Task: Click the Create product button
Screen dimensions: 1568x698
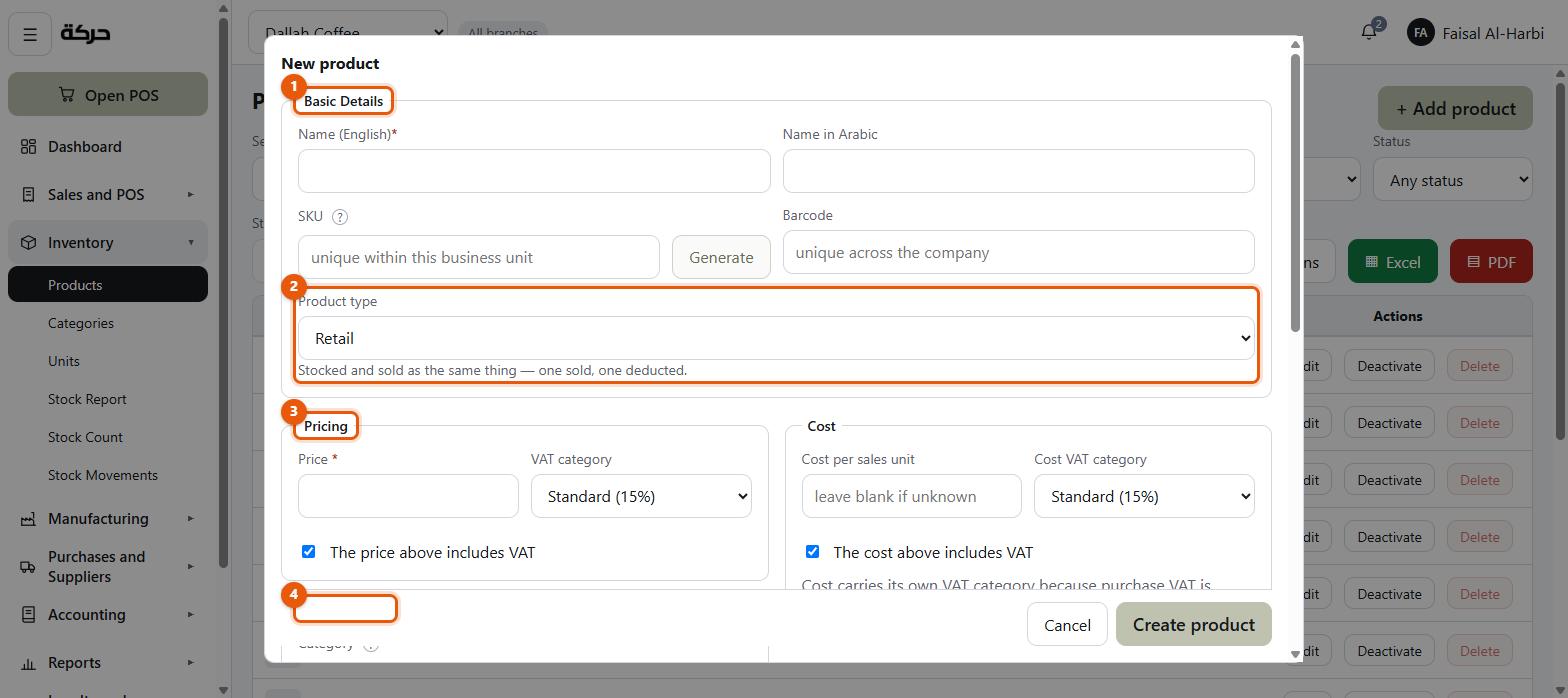Action: (1194, 624)
